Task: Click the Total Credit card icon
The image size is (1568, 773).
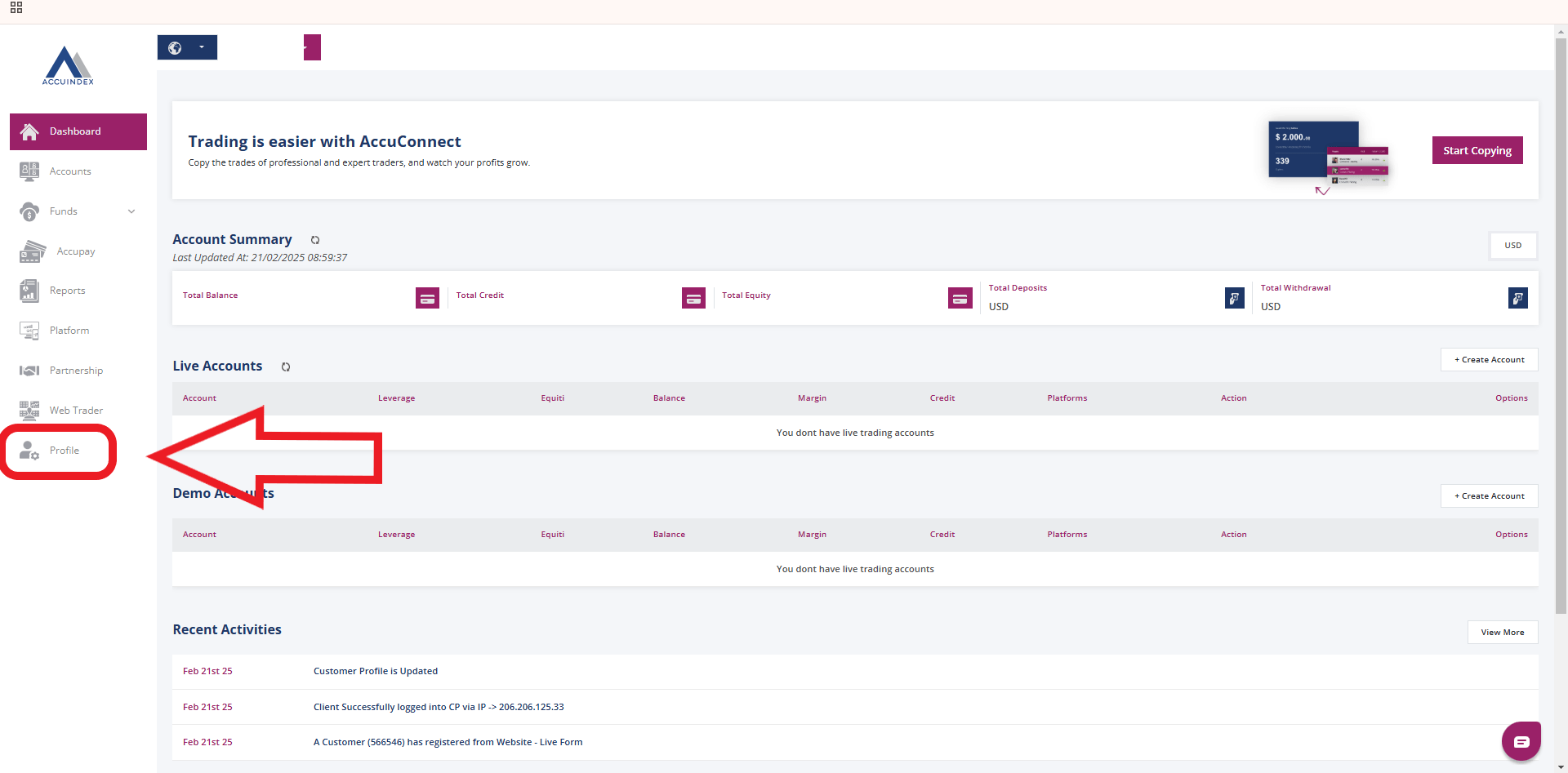Action: [693, 298]
